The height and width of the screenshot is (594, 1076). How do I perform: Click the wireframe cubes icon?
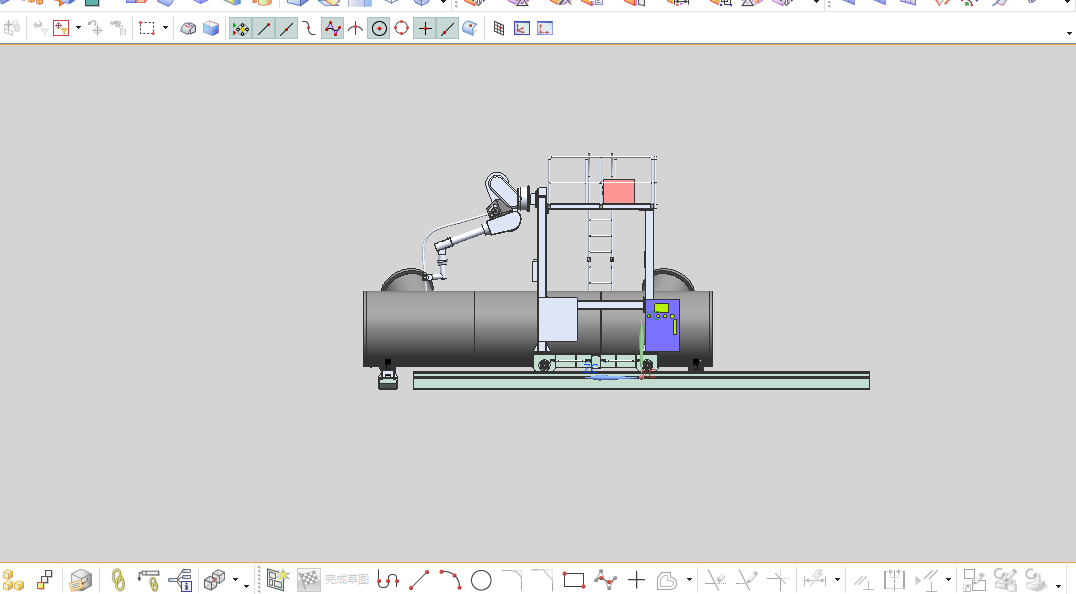(215, 580)
